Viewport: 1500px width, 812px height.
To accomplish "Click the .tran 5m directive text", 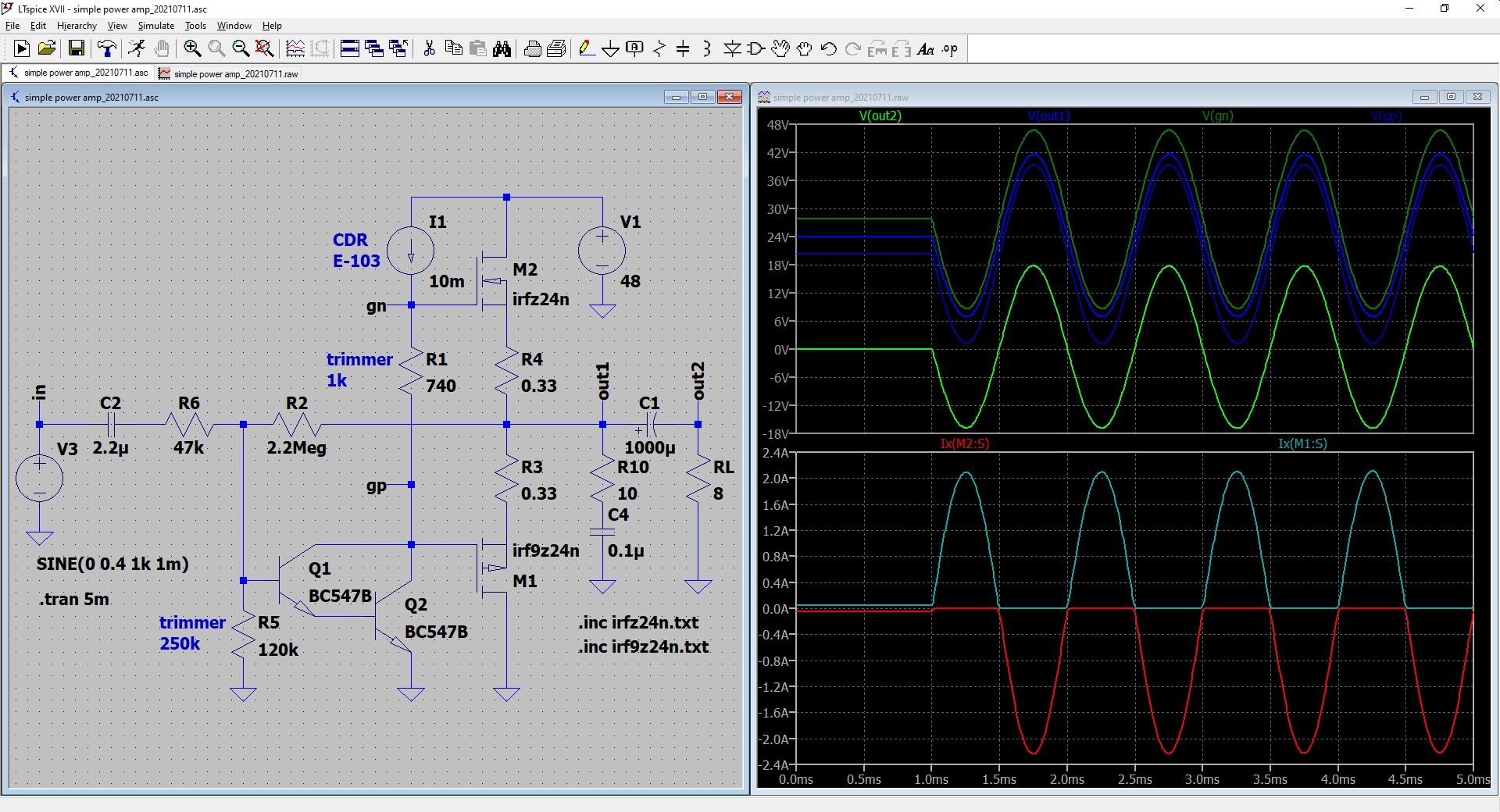I will click(x=73, y=599).
